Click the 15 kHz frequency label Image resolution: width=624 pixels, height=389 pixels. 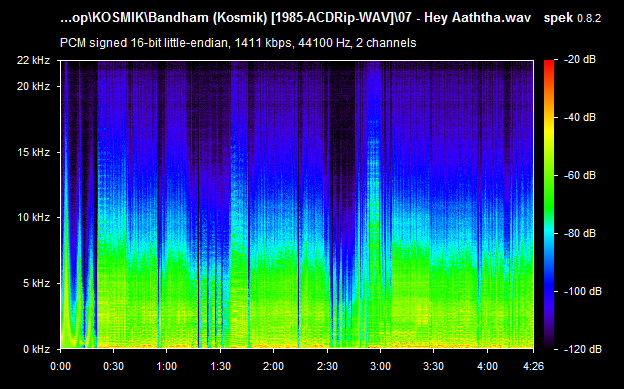33,152
